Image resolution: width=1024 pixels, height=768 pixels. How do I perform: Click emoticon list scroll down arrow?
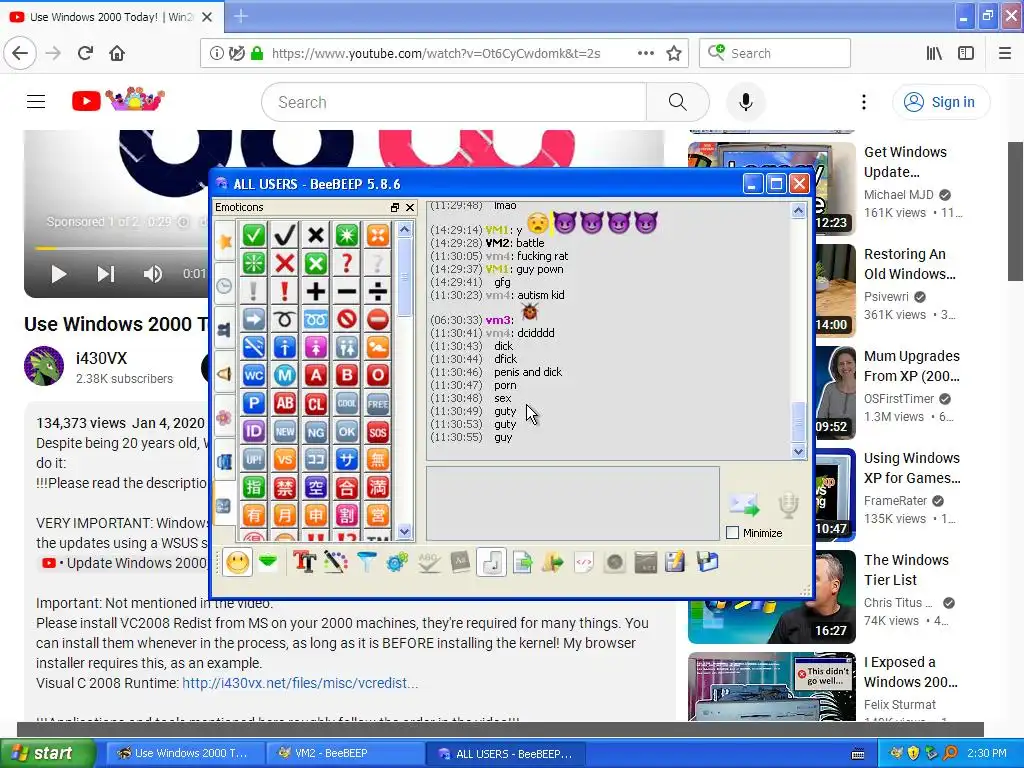point(404,532)
